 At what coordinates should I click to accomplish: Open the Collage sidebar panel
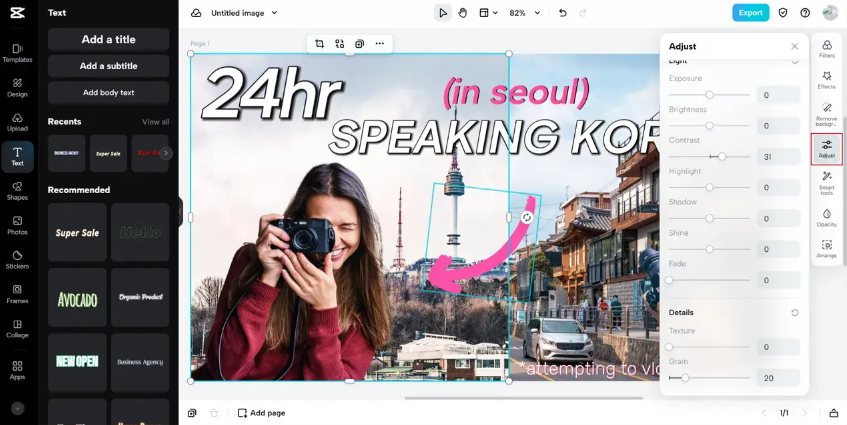coord(17,328)
